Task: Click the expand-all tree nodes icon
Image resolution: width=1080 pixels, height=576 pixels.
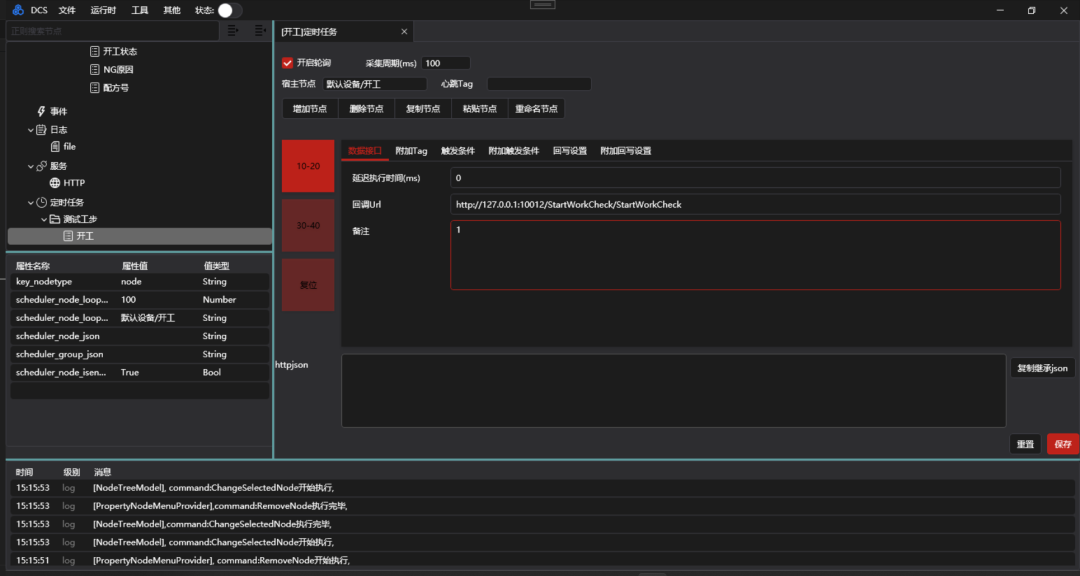Action: tap(233, 30)
